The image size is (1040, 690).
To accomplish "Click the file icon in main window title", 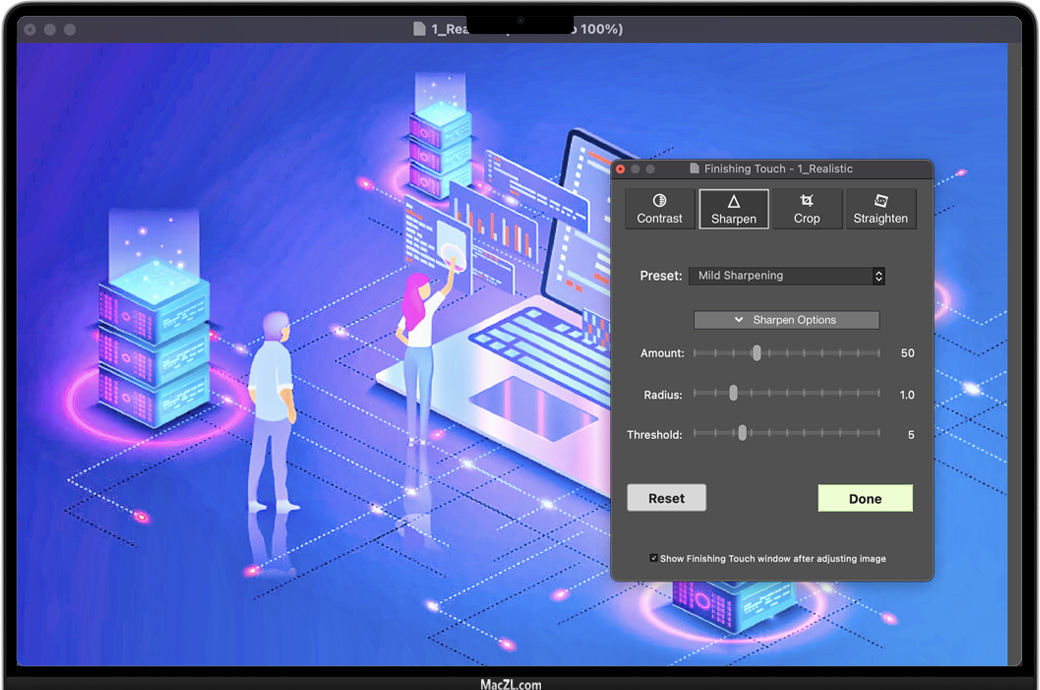I will (x=419, y=29).
